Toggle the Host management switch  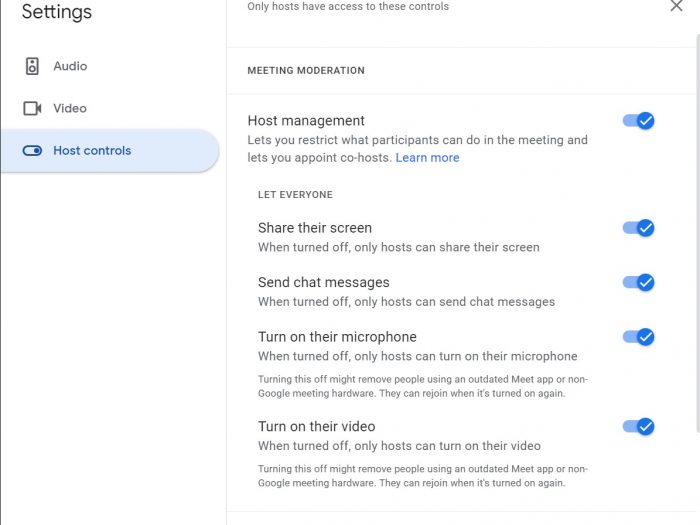[638, 121]
